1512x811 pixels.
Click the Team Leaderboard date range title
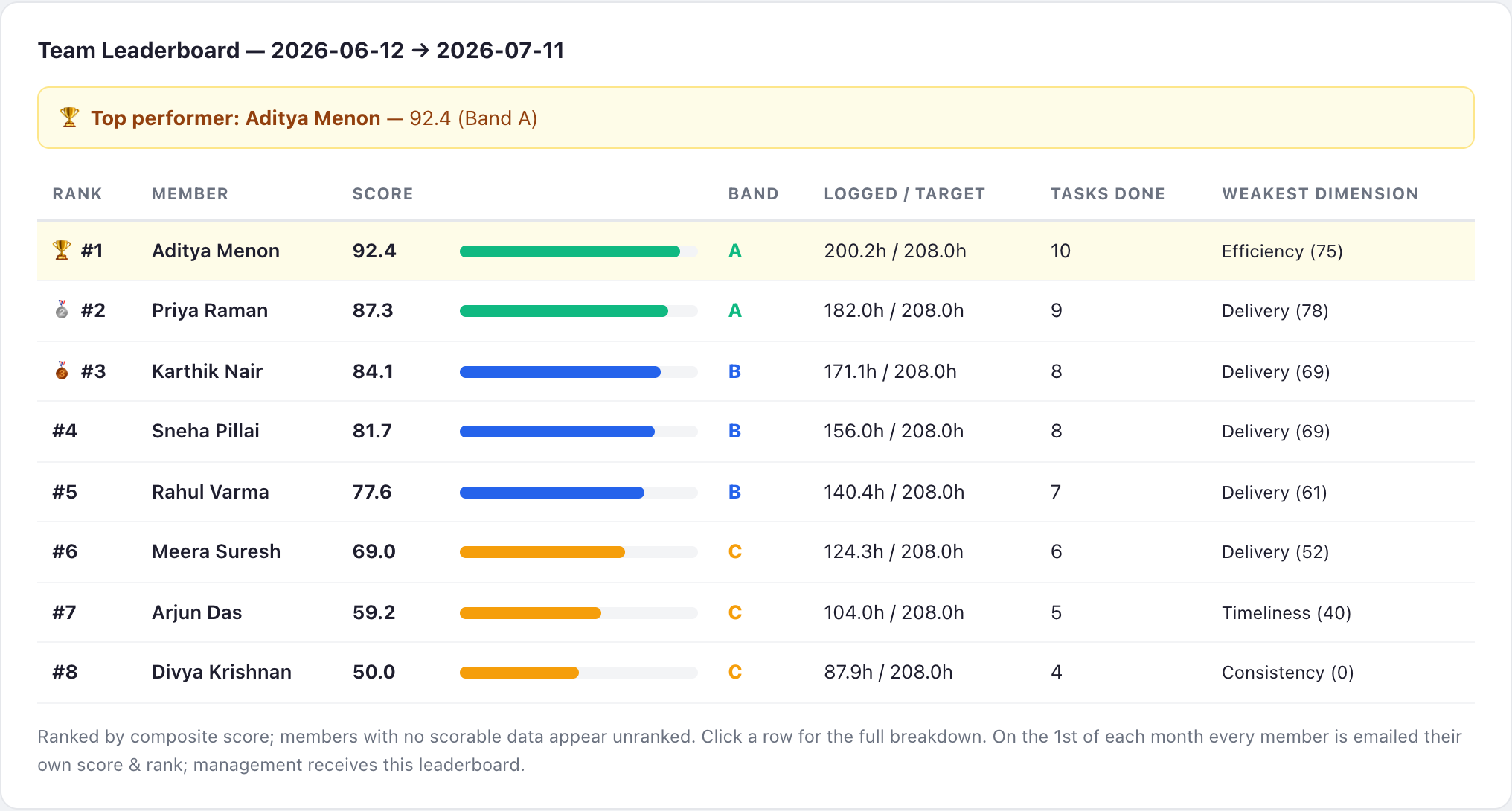pos(301,50)
